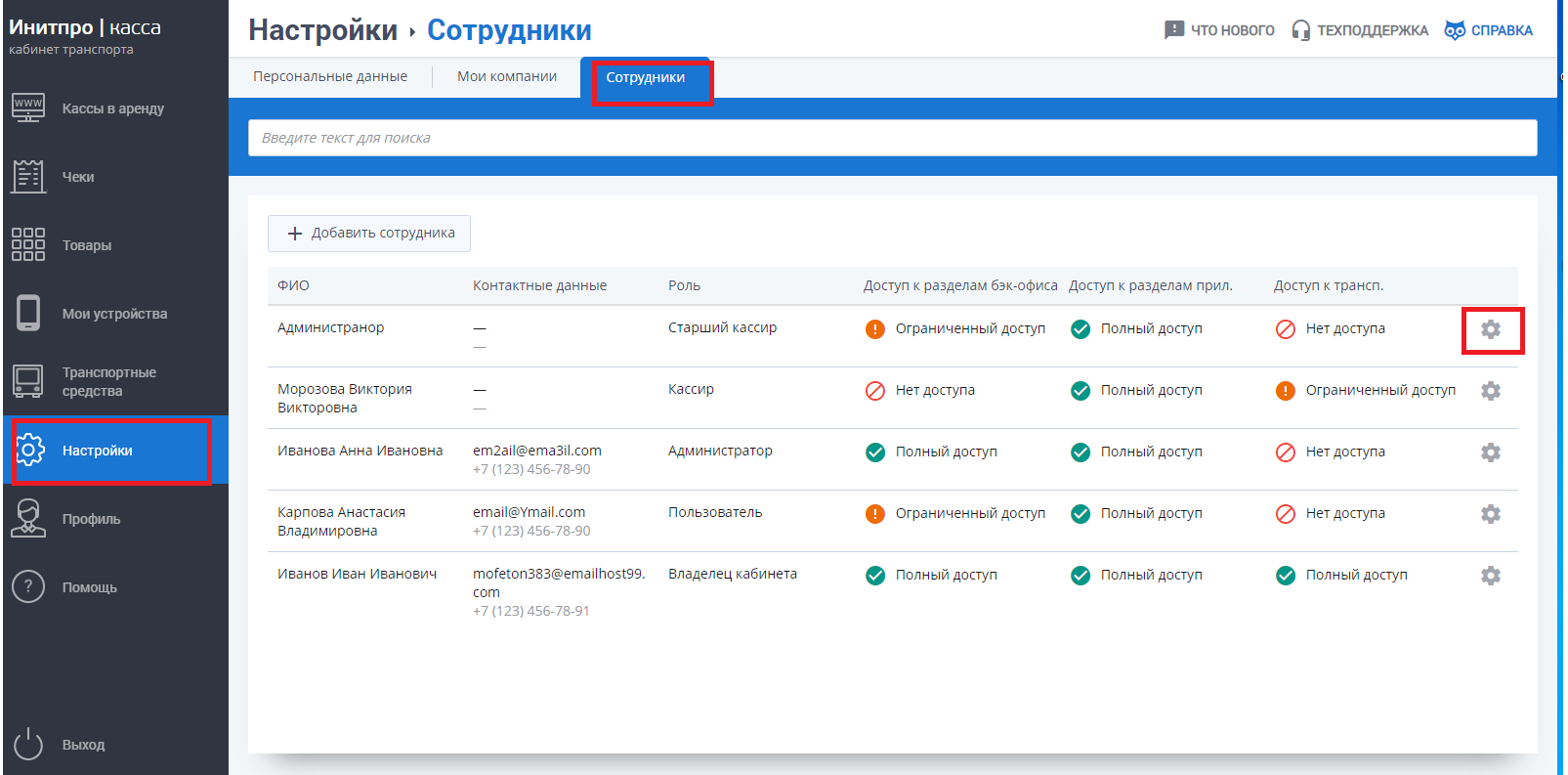Open gear settings for Иванов Иван Иванович
1568x775 pixels.
coord(1490,576)
